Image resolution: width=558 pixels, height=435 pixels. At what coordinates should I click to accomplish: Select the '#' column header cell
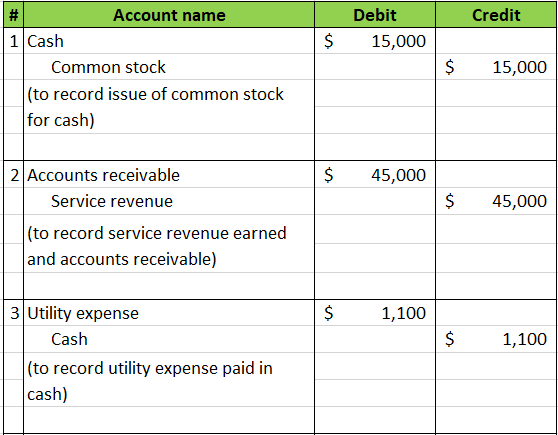pyautogui.click(x=14, y=15)
